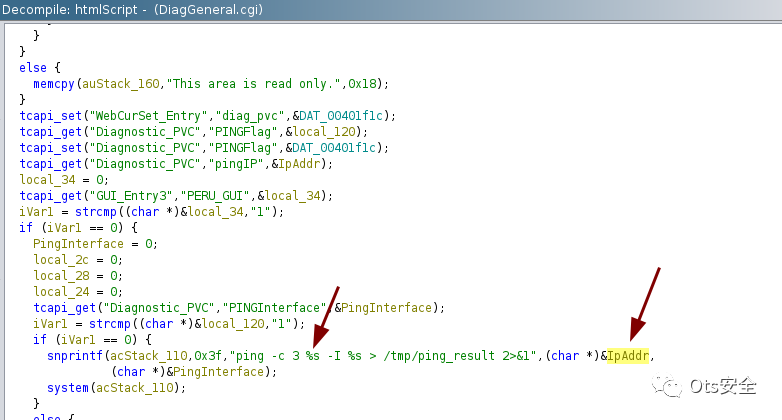Click the 0x18 length argument
The height and width of the screenshot is (420, 782).
pyautogui.click(x=362, y=84)
